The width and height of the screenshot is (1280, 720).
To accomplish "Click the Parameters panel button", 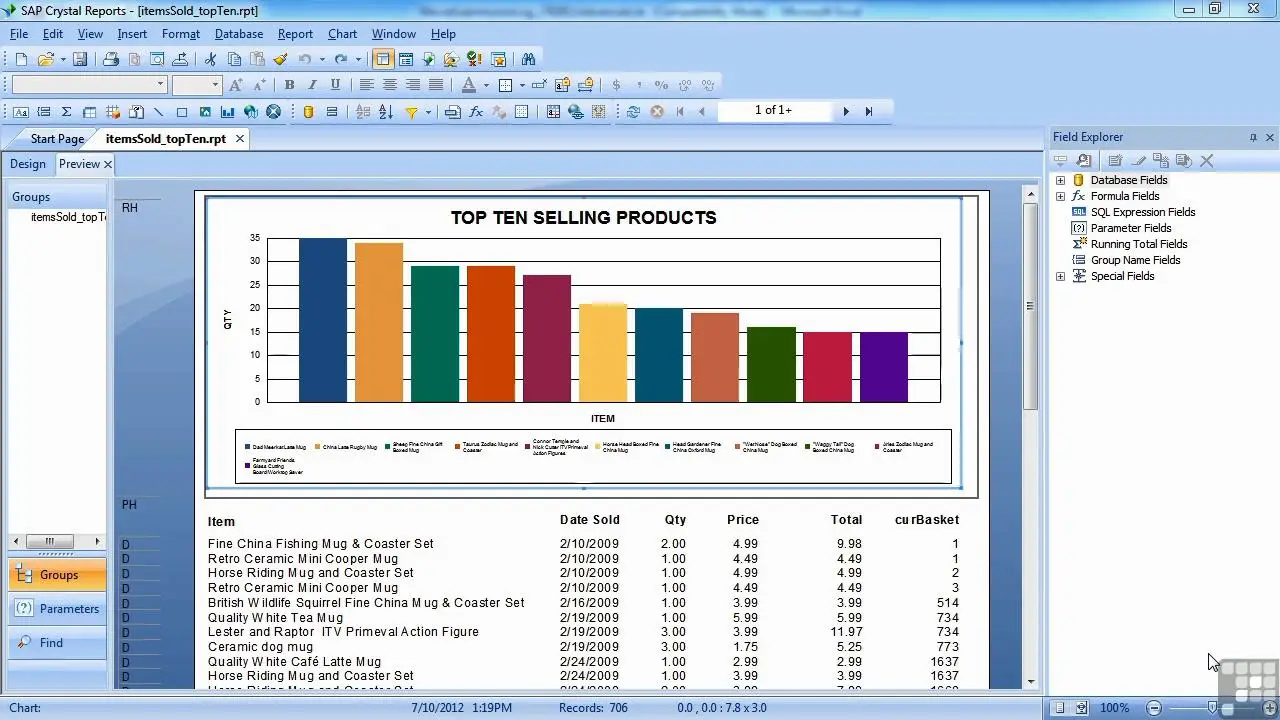I will point(57,609).
